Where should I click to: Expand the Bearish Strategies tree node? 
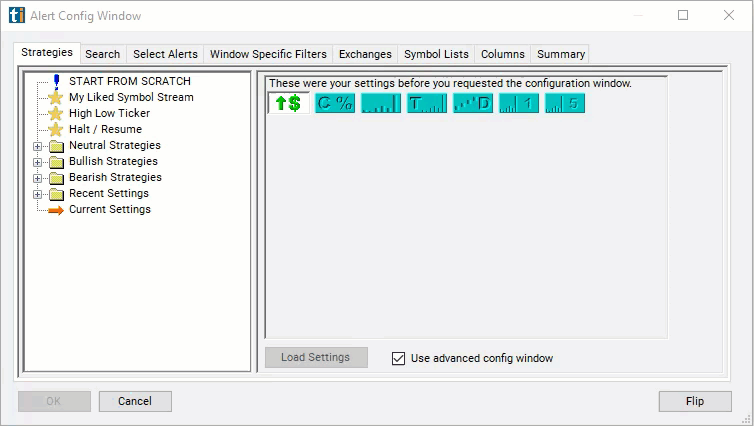[38, 178]
